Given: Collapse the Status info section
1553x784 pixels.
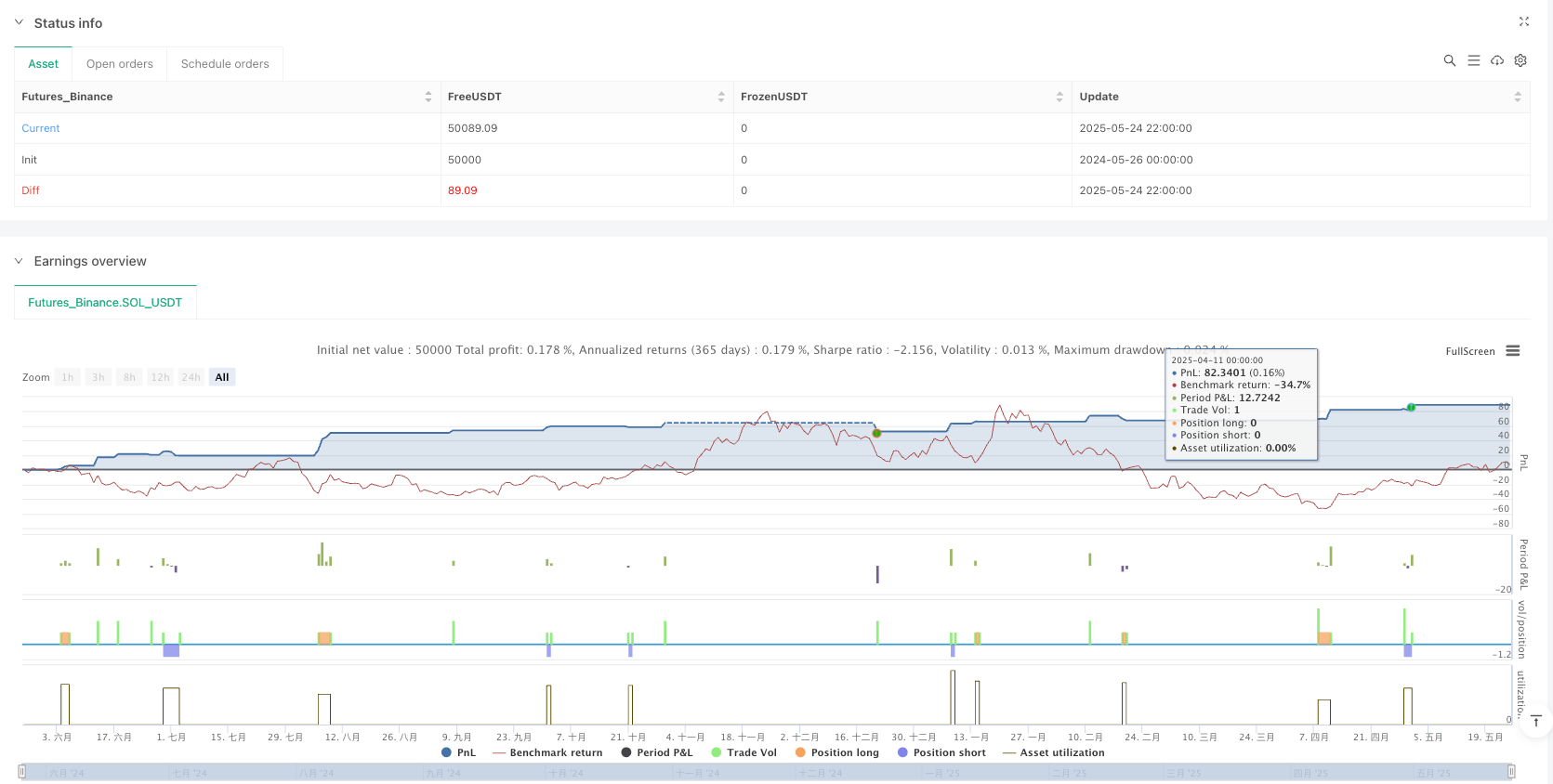Looking at the screenshot, I should pos(19,22).
